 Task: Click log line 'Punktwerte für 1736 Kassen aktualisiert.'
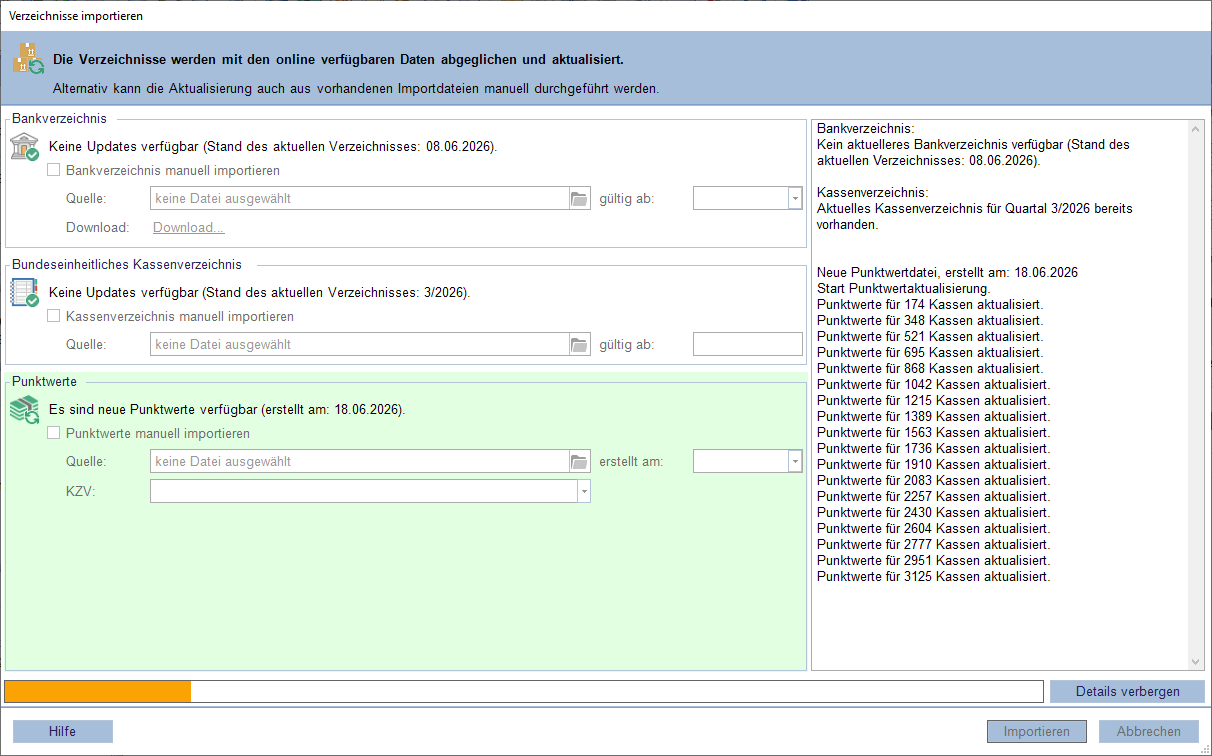coord(934,448)
